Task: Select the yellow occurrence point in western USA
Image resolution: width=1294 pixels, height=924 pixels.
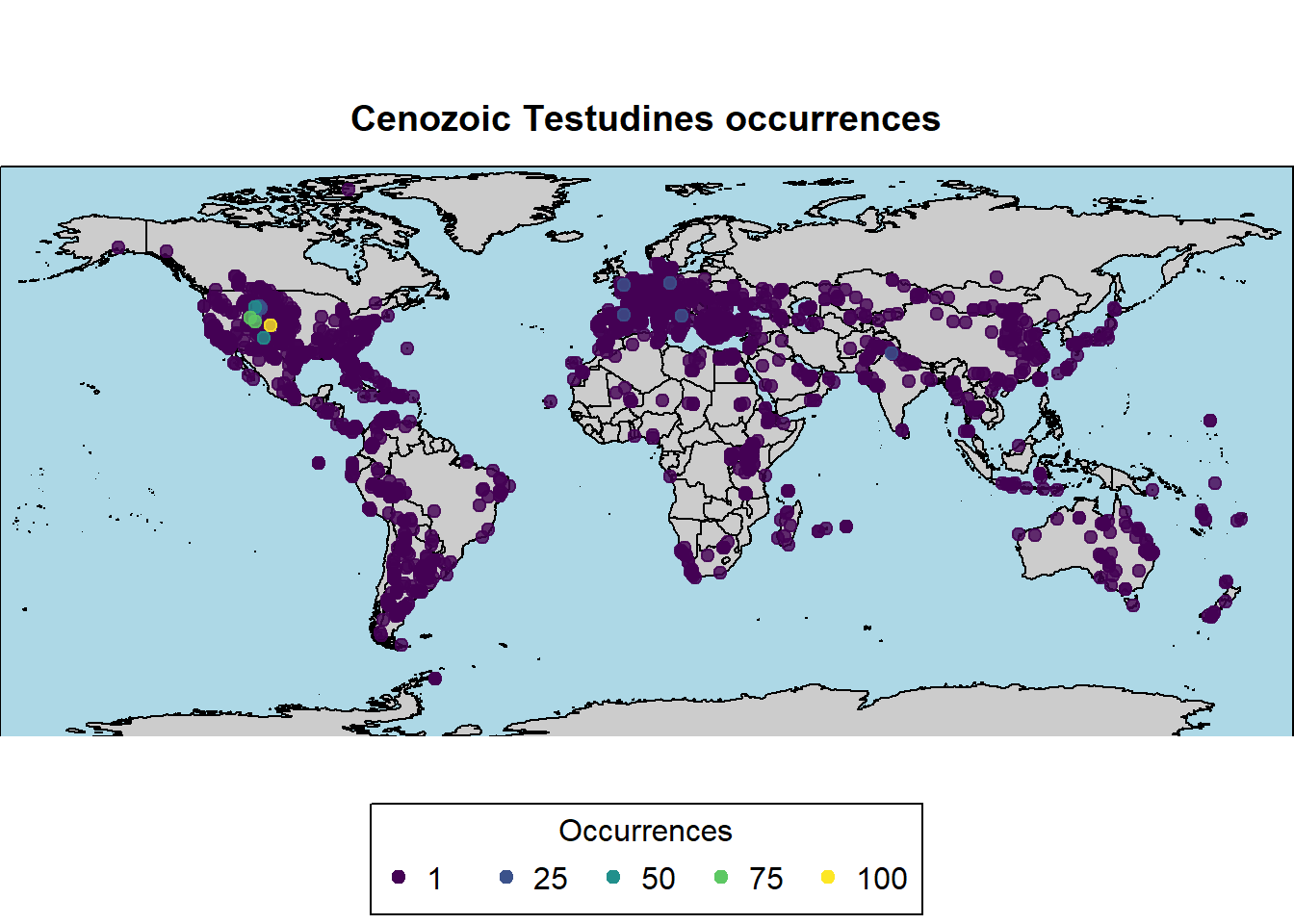Action: coord(271,325)
